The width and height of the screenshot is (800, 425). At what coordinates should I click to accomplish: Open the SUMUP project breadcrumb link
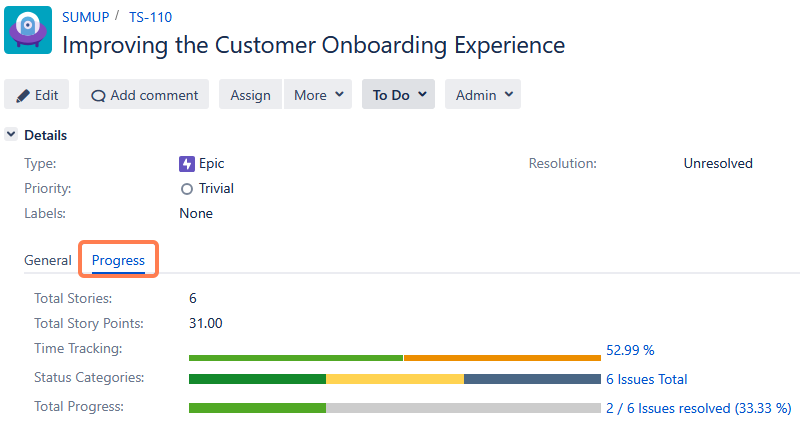[x=85, y=17]
